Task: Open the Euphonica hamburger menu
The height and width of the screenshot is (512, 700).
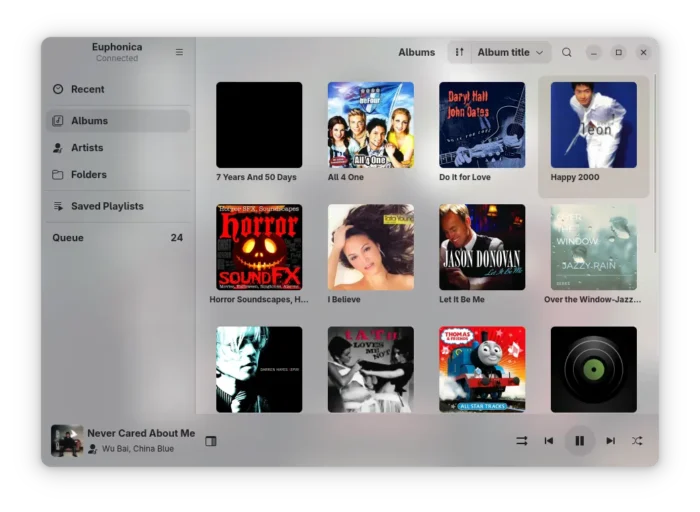Action: [x=179, y=52]
